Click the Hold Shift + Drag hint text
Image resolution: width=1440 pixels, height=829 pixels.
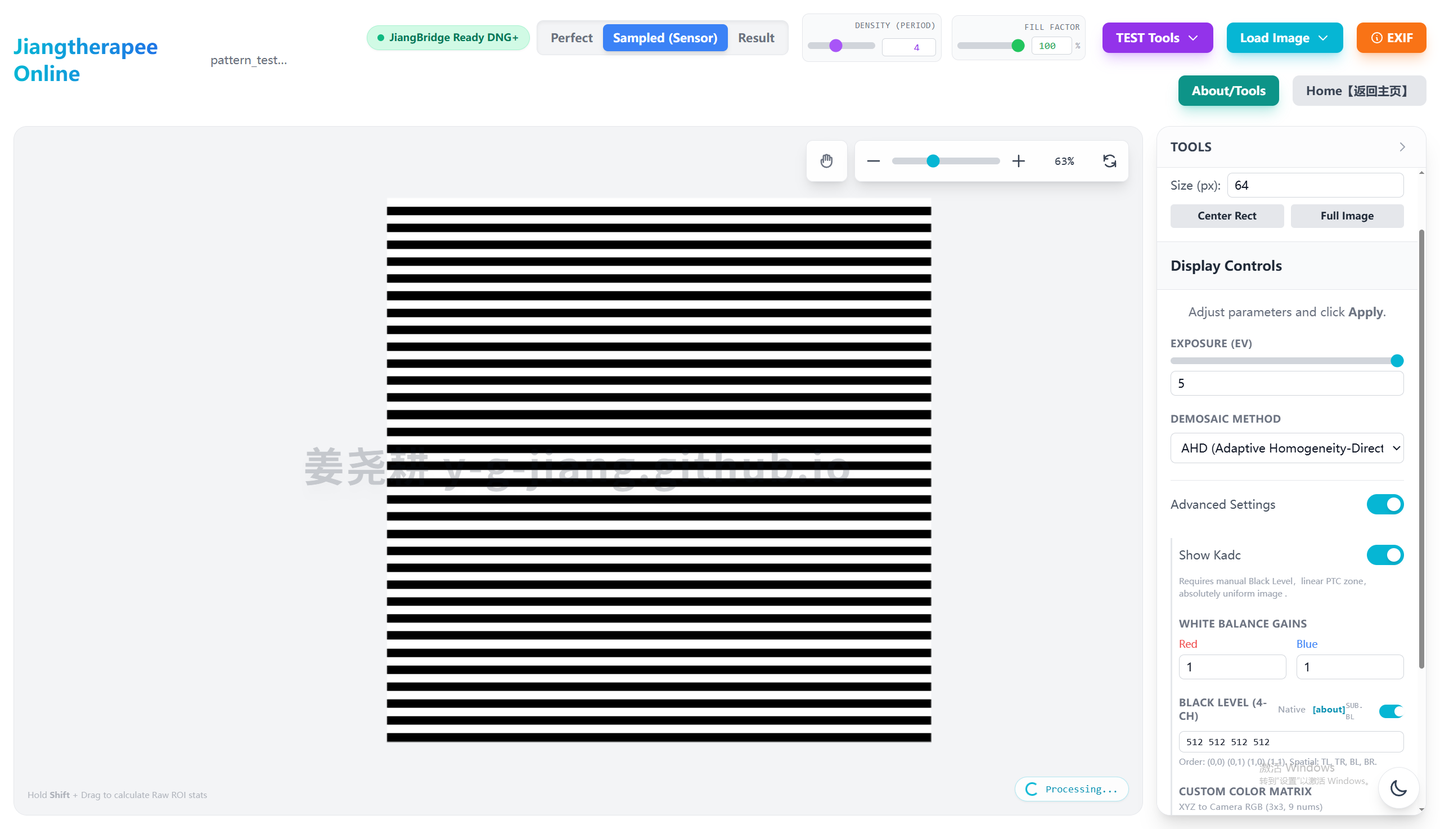coord(117,795)
